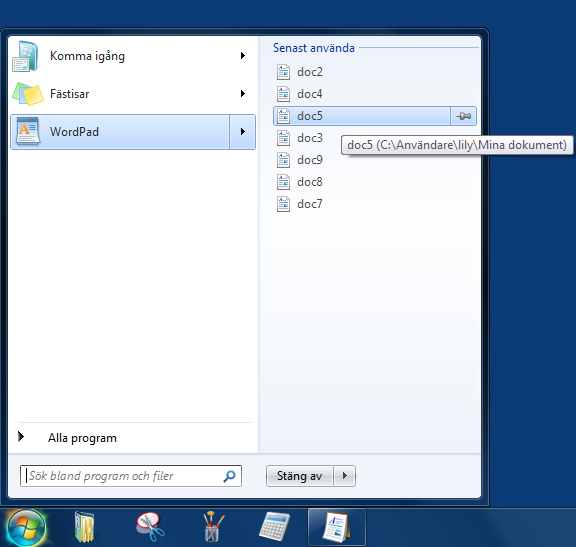Select the Fästisar menu entry
This screenshot has width=576, height=547.
coord(133,94)
